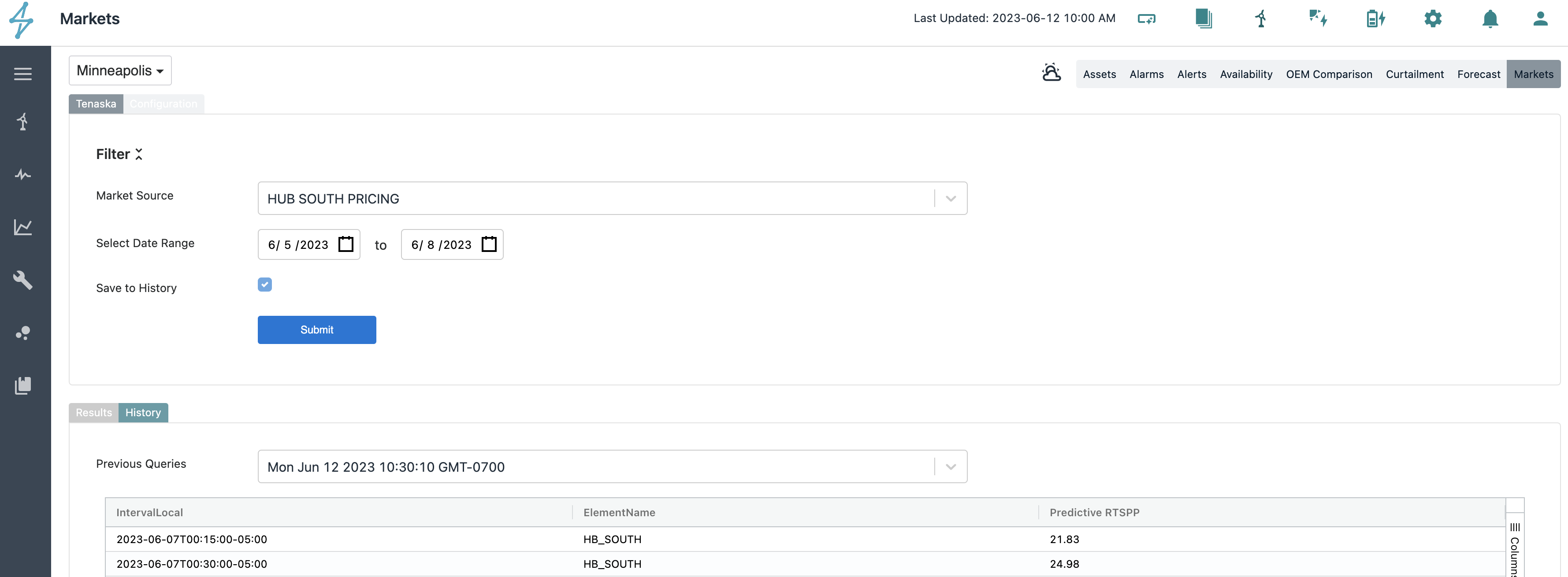Click the weather cloud-sun icon
This screenshot has width=1568, height=577.
click(1051, 72)
